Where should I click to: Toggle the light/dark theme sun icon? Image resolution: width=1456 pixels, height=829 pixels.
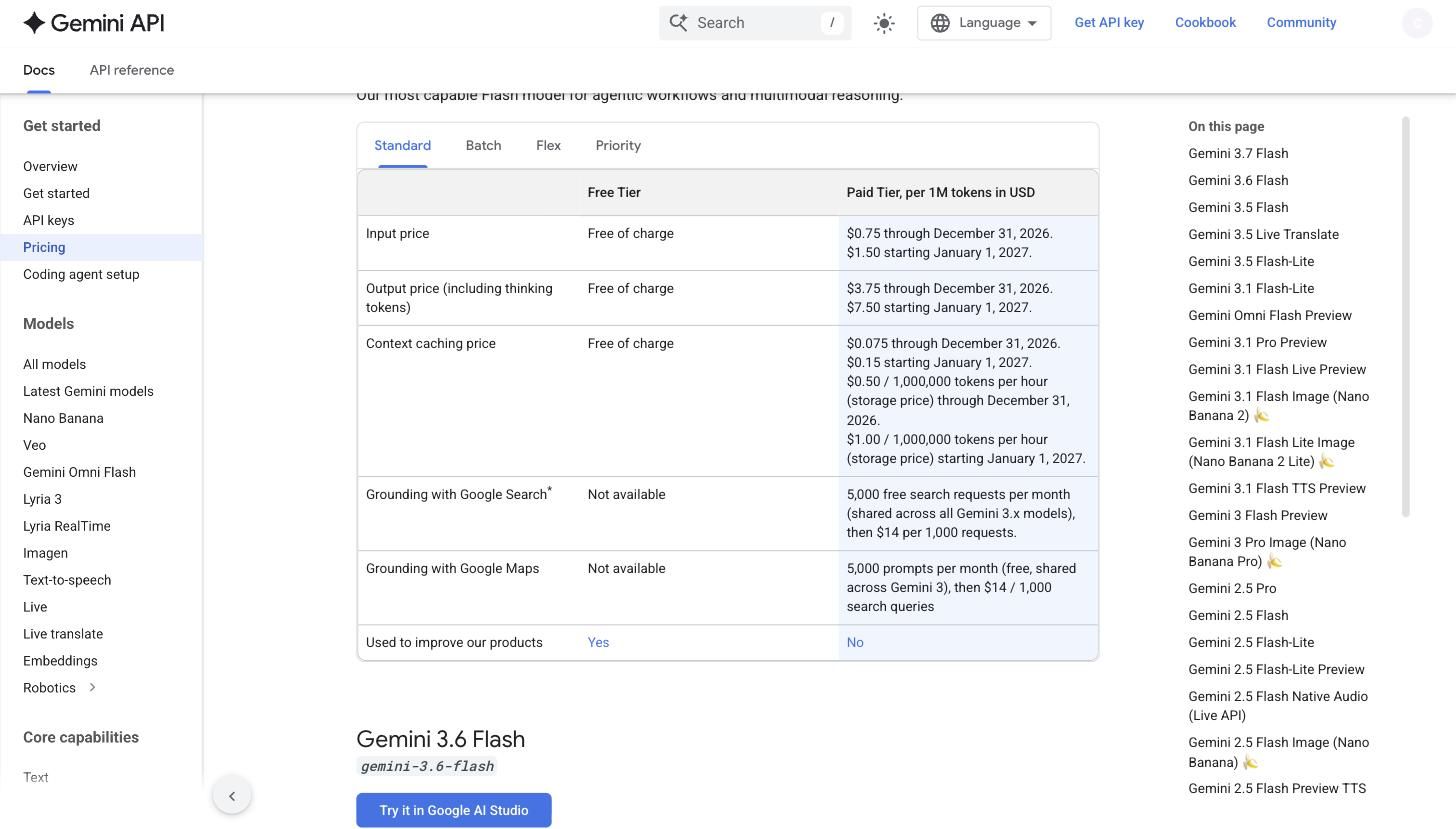[x=884, y=23]
